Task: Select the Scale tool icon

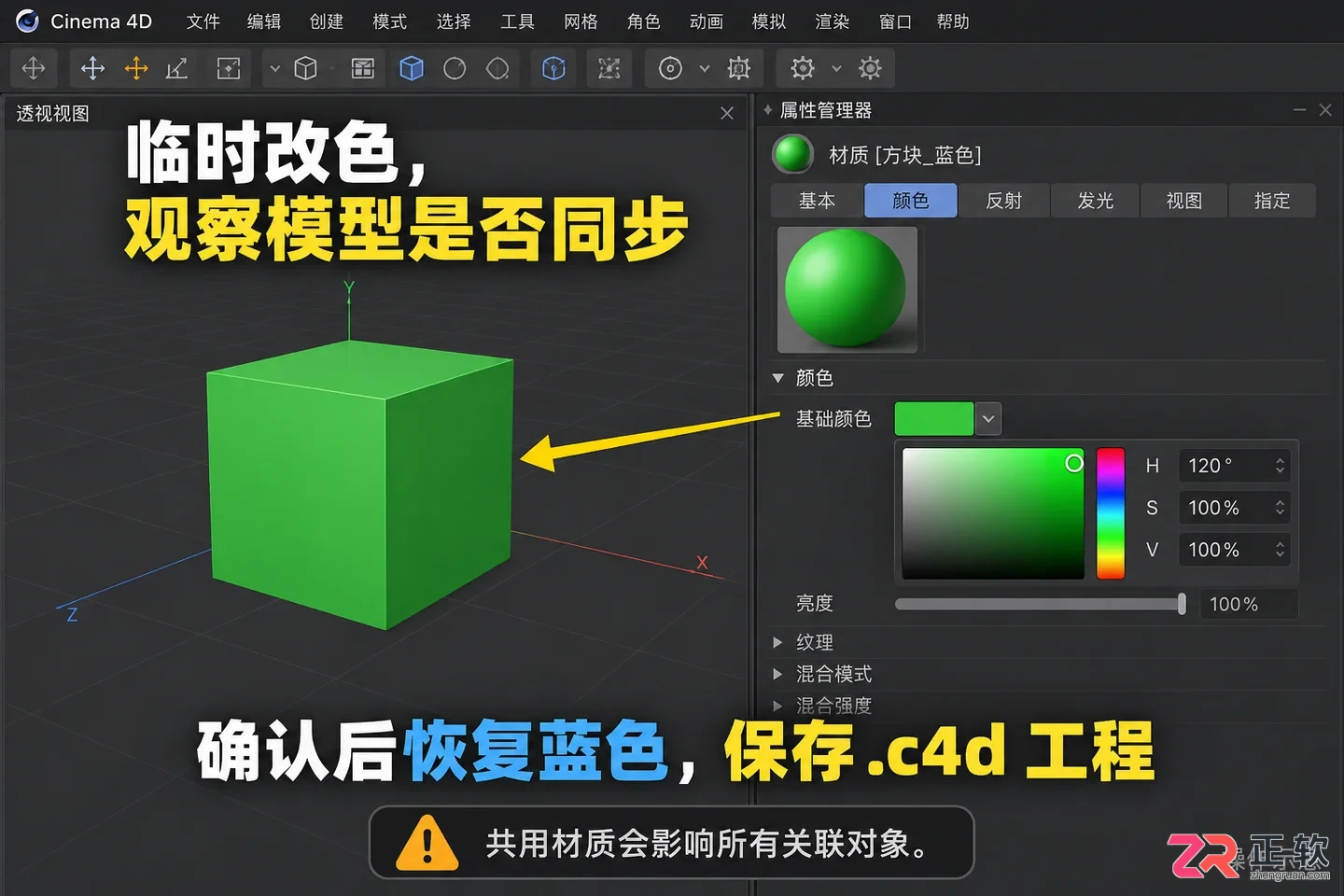Action: 177,68
